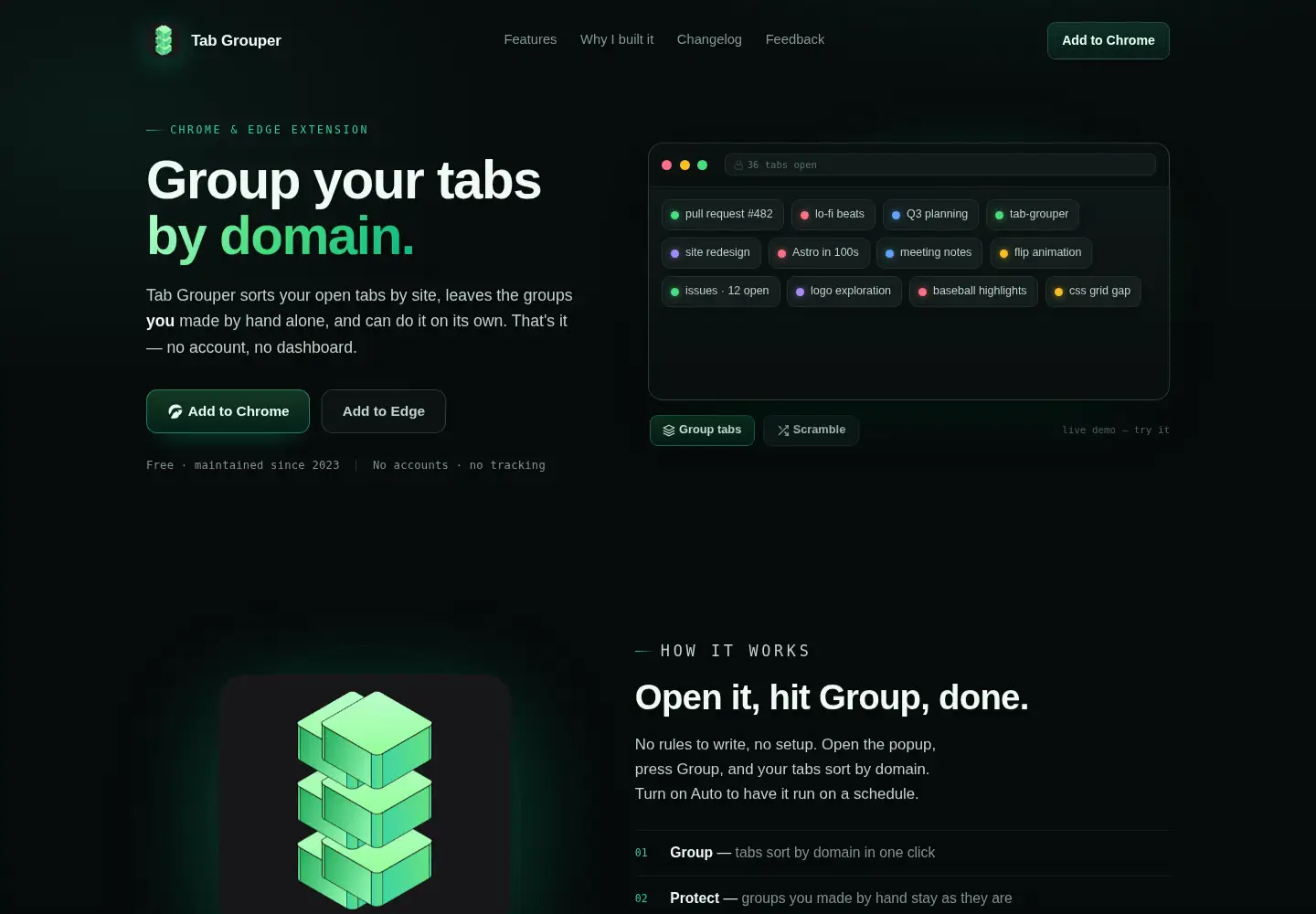The height and width of the screenshot is (914, 1316).
Task: Select the 'logo exploration' tab chip
Action: [x=844, y=292]
